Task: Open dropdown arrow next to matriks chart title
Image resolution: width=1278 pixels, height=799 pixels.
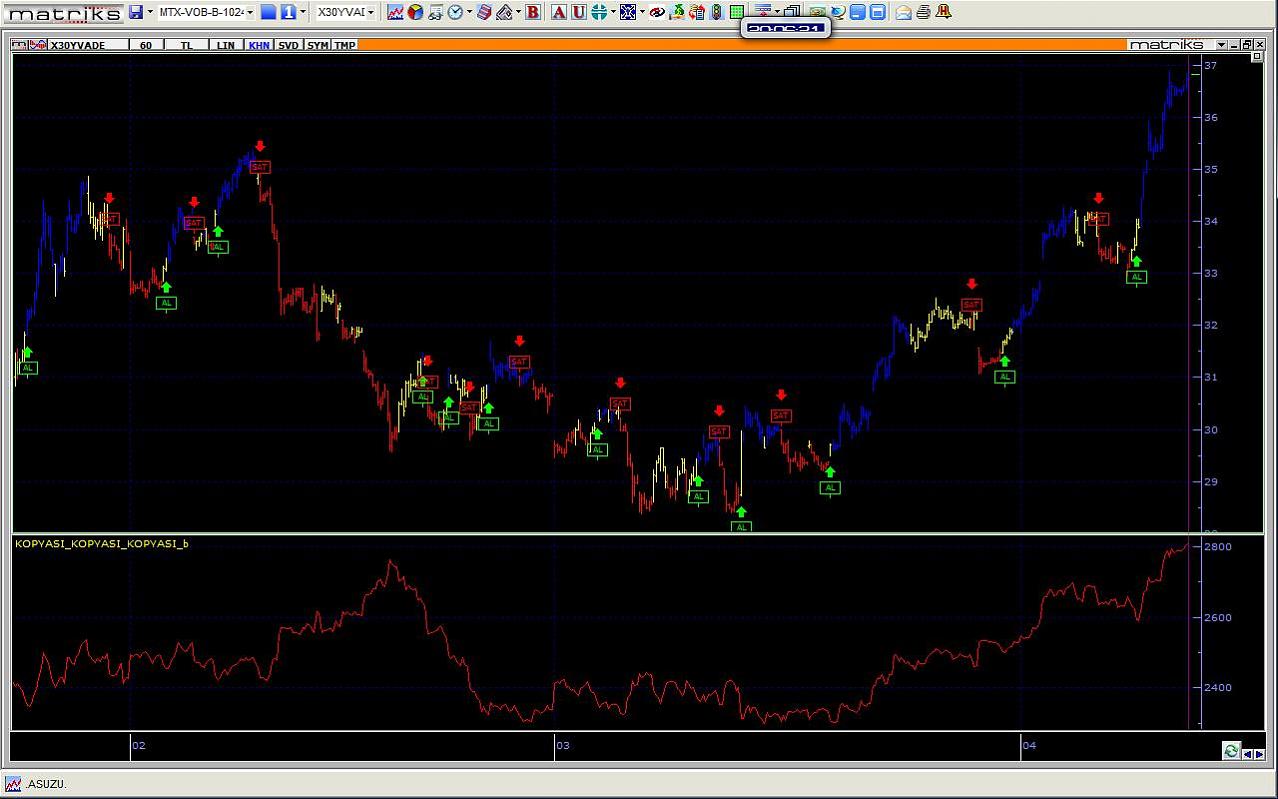Action: (x=1221, y=45)
